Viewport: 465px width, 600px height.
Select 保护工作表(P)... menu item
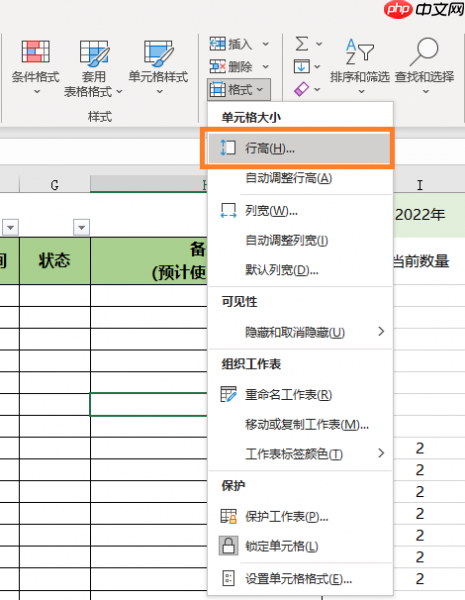point(301,517)
